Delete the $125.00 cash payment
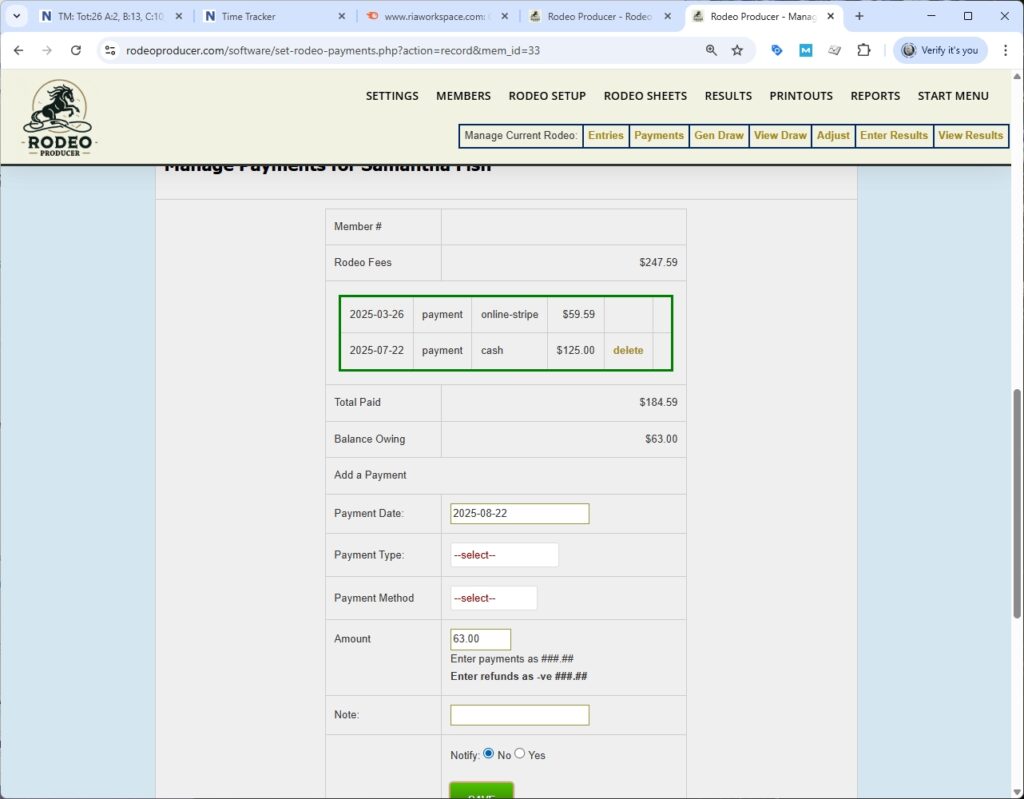This screenshot has height=799, width=1024. pos(628,350)
